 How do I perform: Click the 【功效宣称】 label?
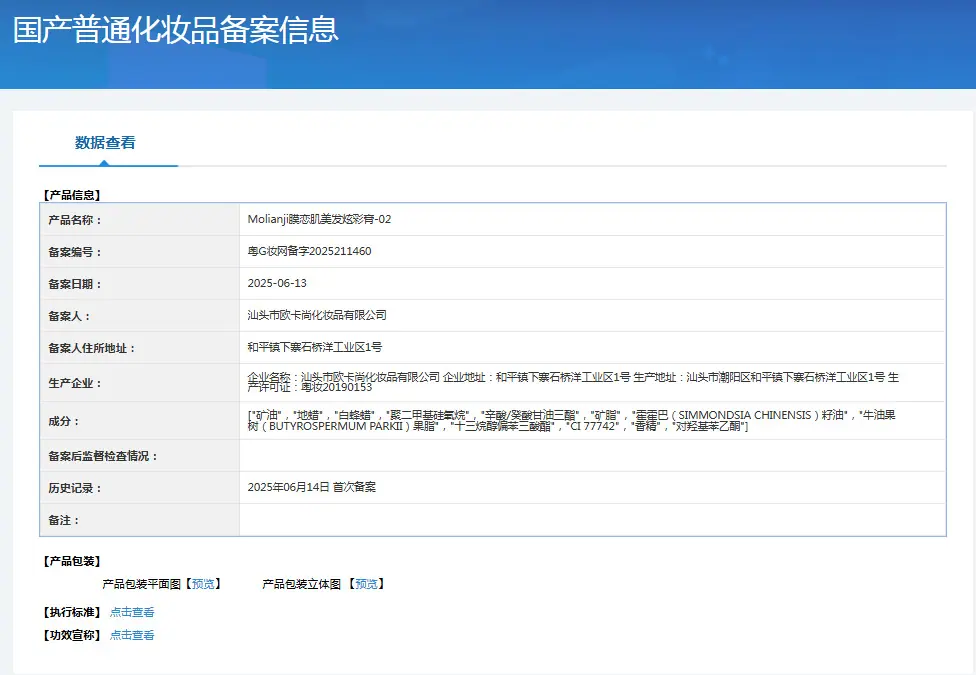(x=72, y=635)
